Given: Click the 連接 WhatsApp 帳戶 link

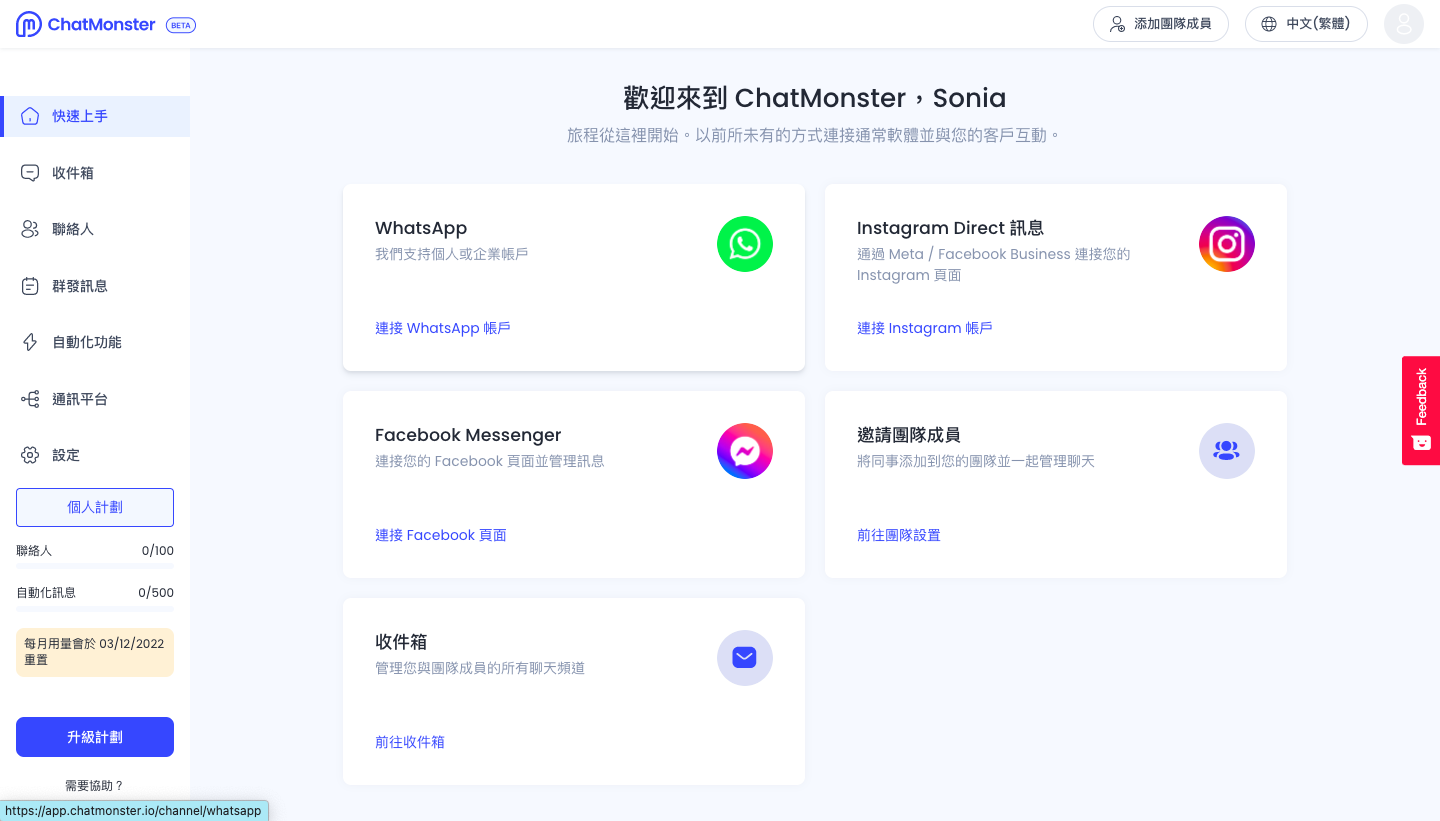Looking at the screenshot, I should [x=443, y=328].
